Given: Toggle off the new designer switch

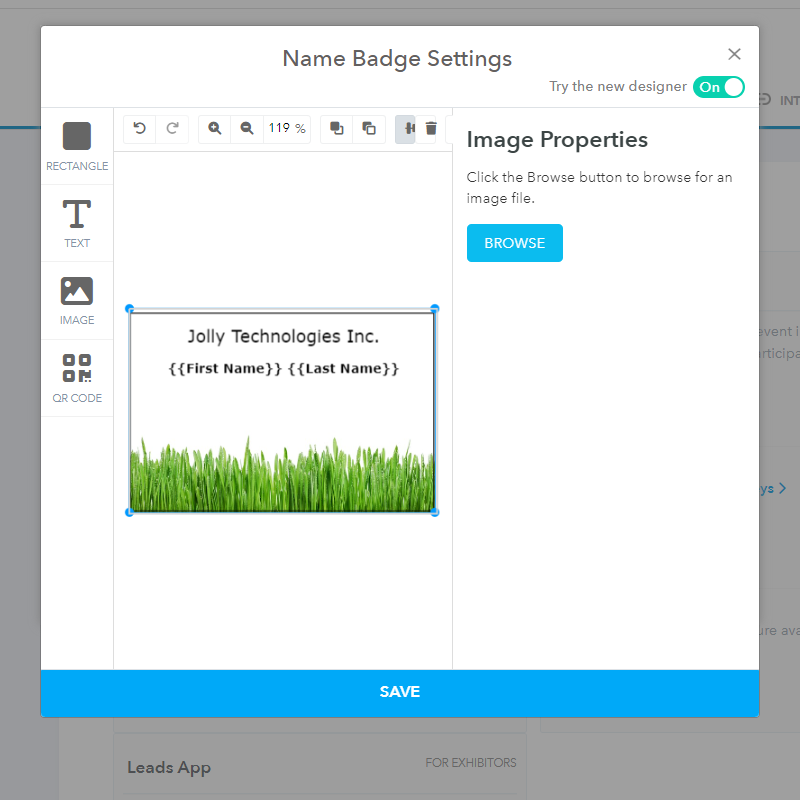Looking at the screenshot, I should [x=719, y=88].
